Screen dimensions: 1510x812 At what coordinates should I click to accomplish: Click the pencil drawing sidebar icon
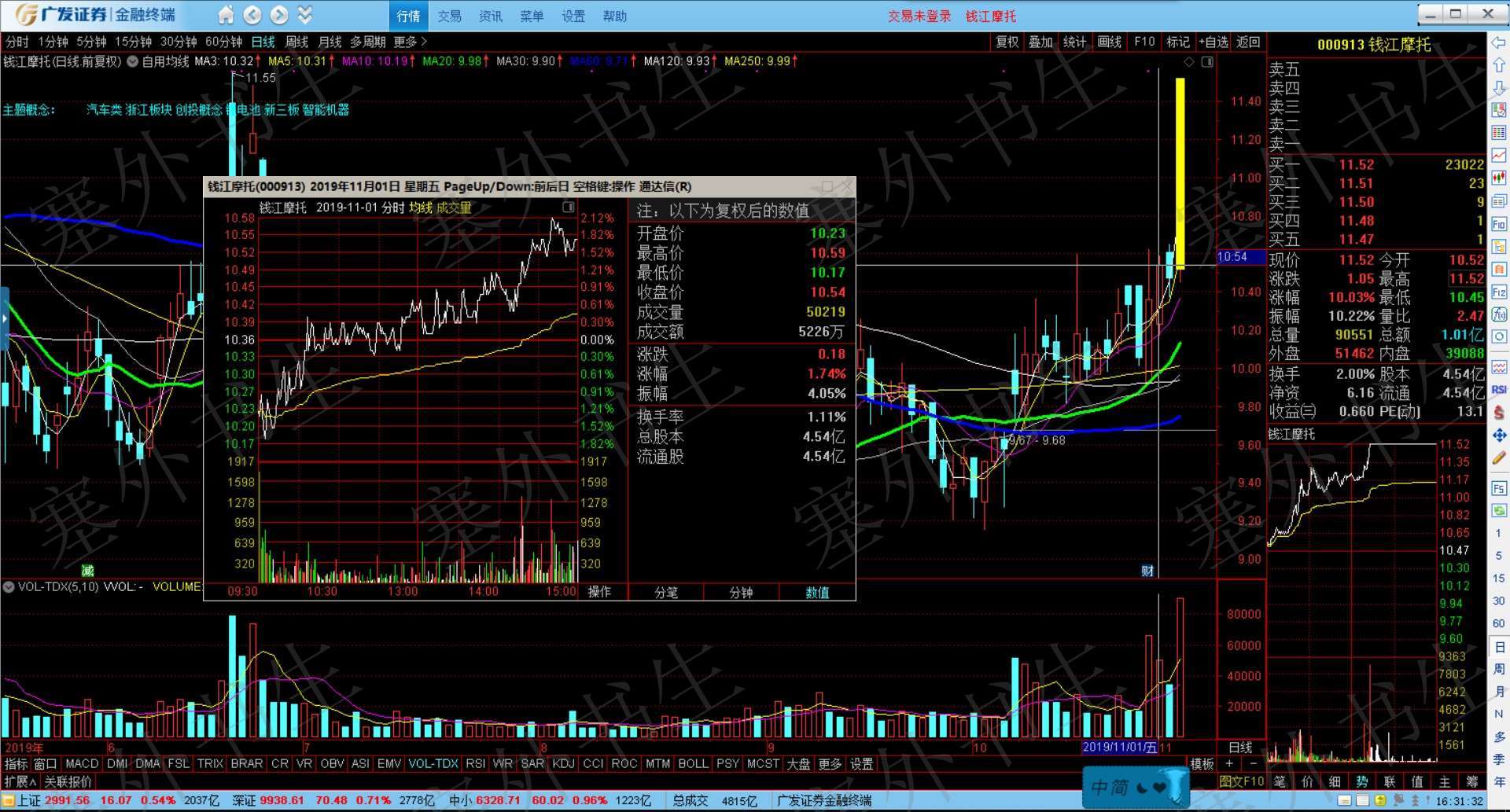coord(1499,457)
